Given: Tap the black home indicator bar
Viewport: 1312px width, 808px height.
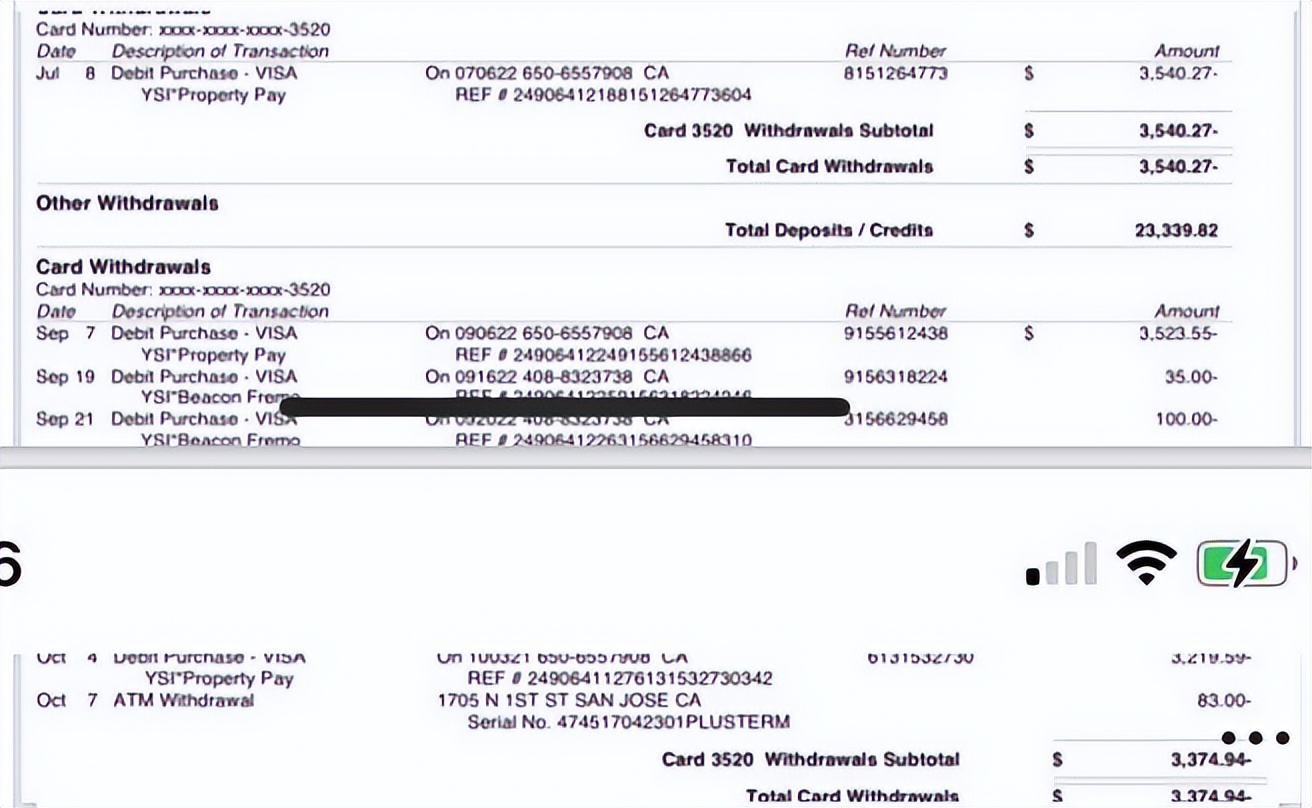Looking at the screenshot, I should click(564, 407).
